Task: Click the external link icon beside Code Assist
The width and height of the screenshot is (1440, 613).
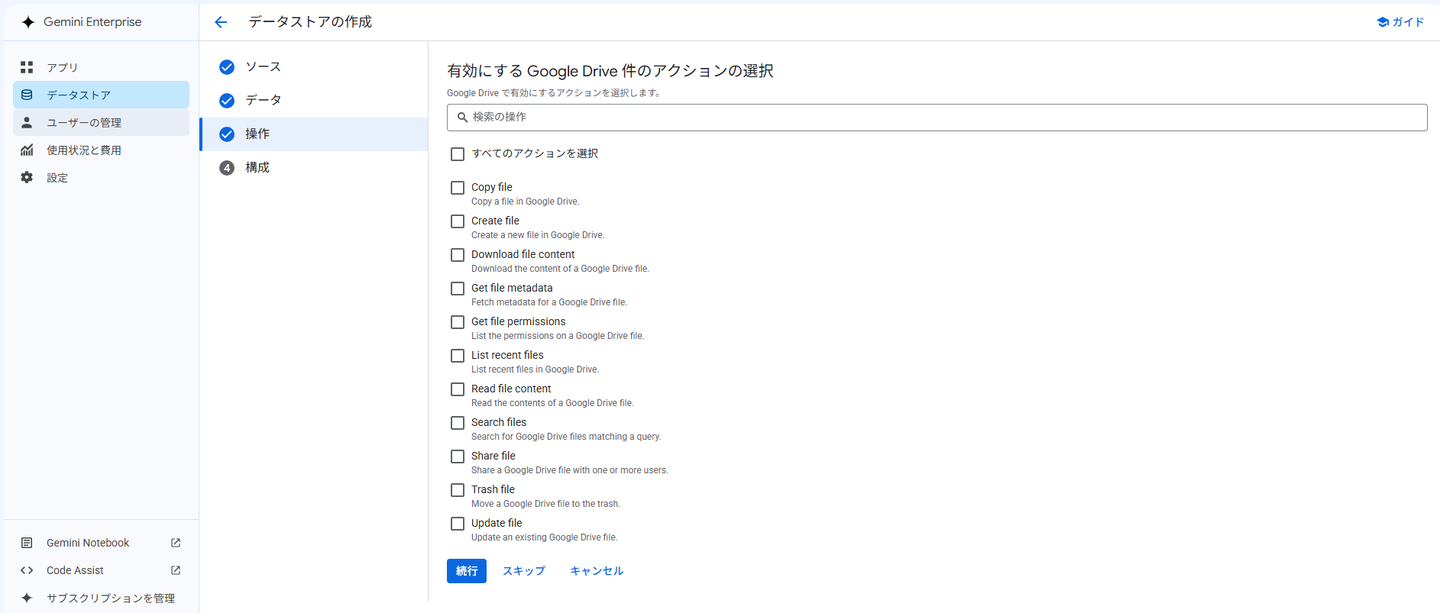Action: [176, 570]
